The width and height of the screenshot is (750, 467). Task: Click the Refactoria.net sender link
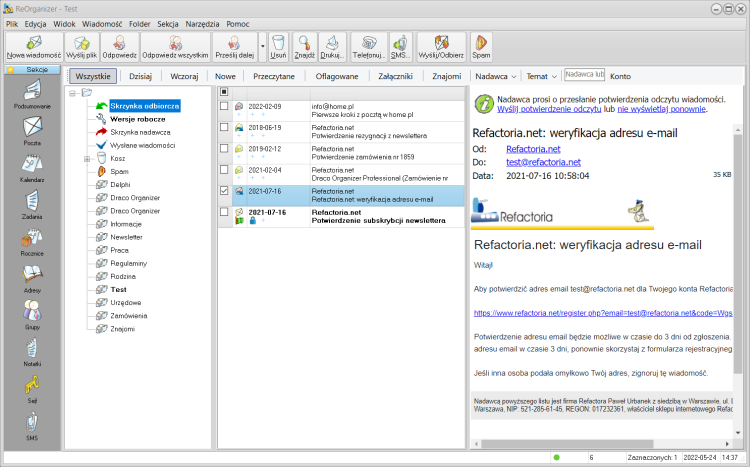pos(533,149)
